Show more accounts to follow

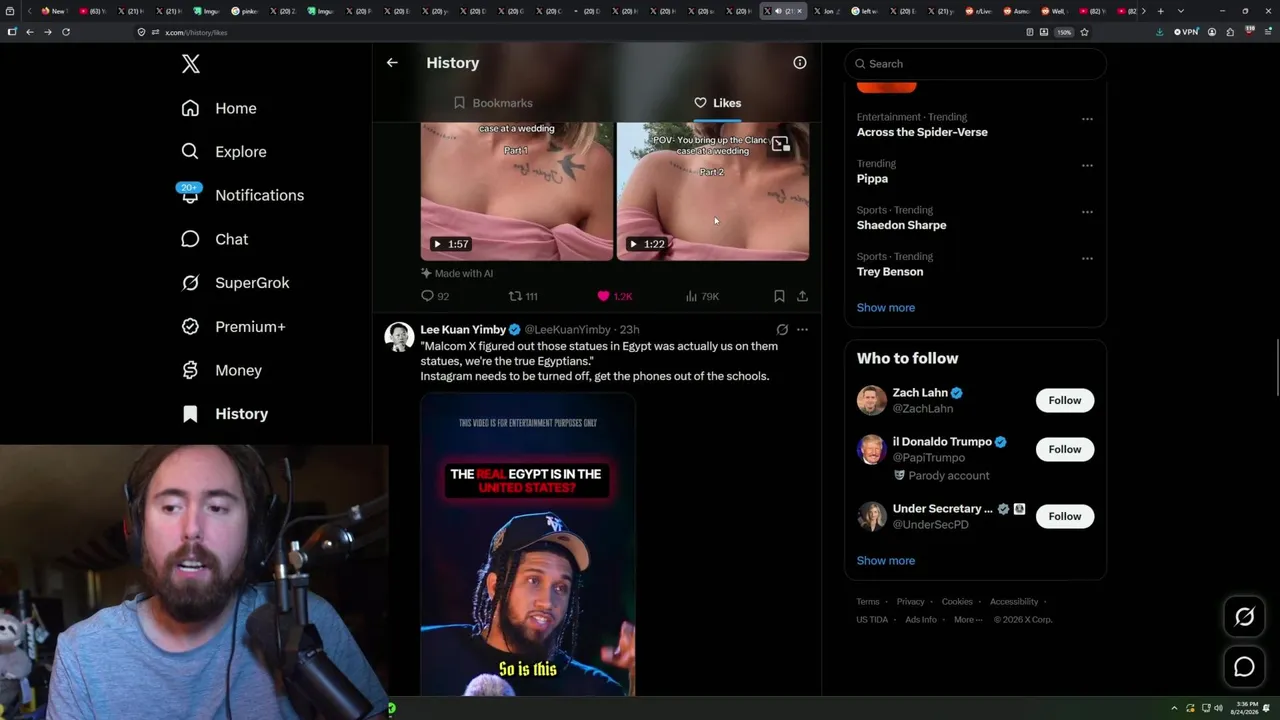(886, 561)
